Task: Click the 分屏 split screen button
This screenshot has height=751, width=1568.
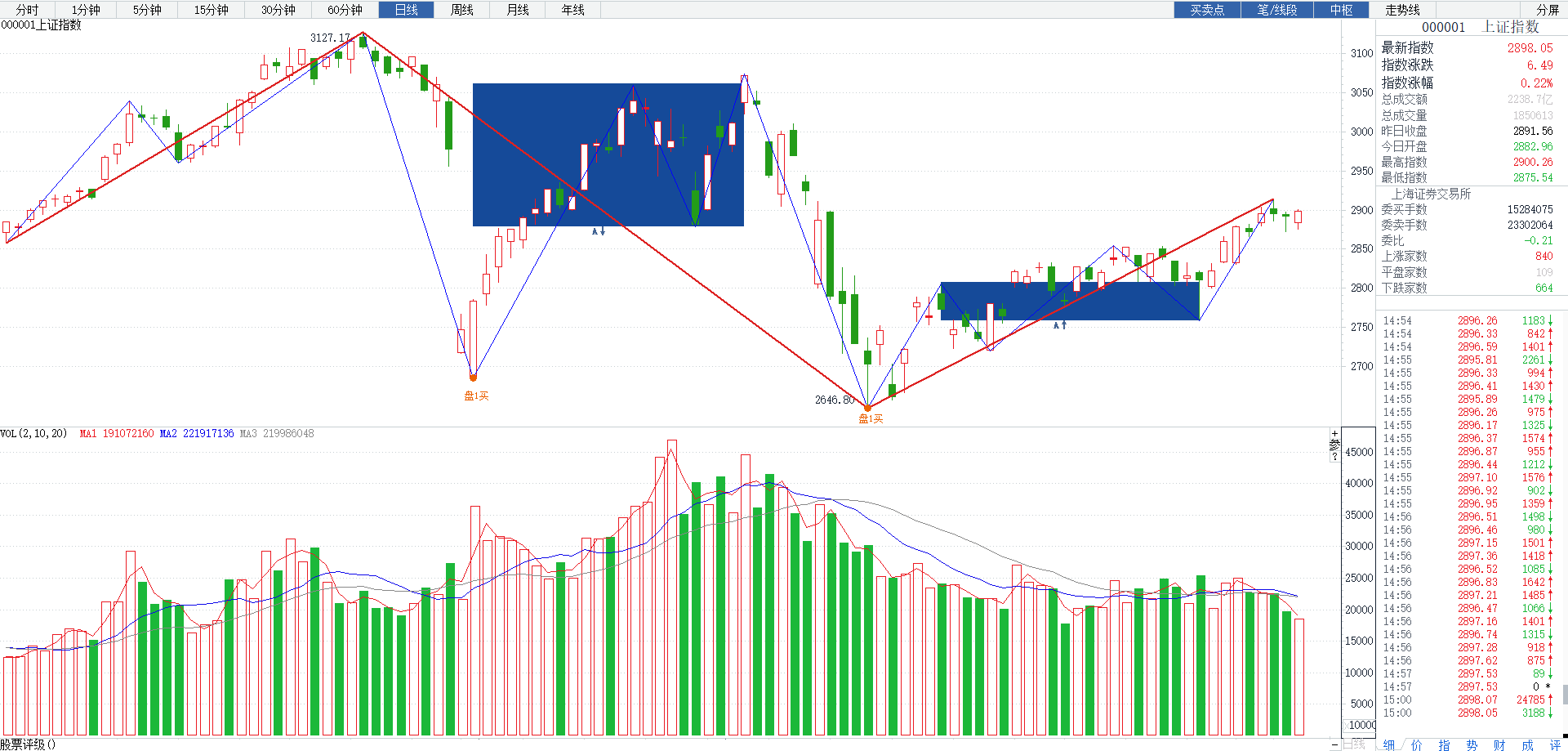Action: tap(1548, 10)
